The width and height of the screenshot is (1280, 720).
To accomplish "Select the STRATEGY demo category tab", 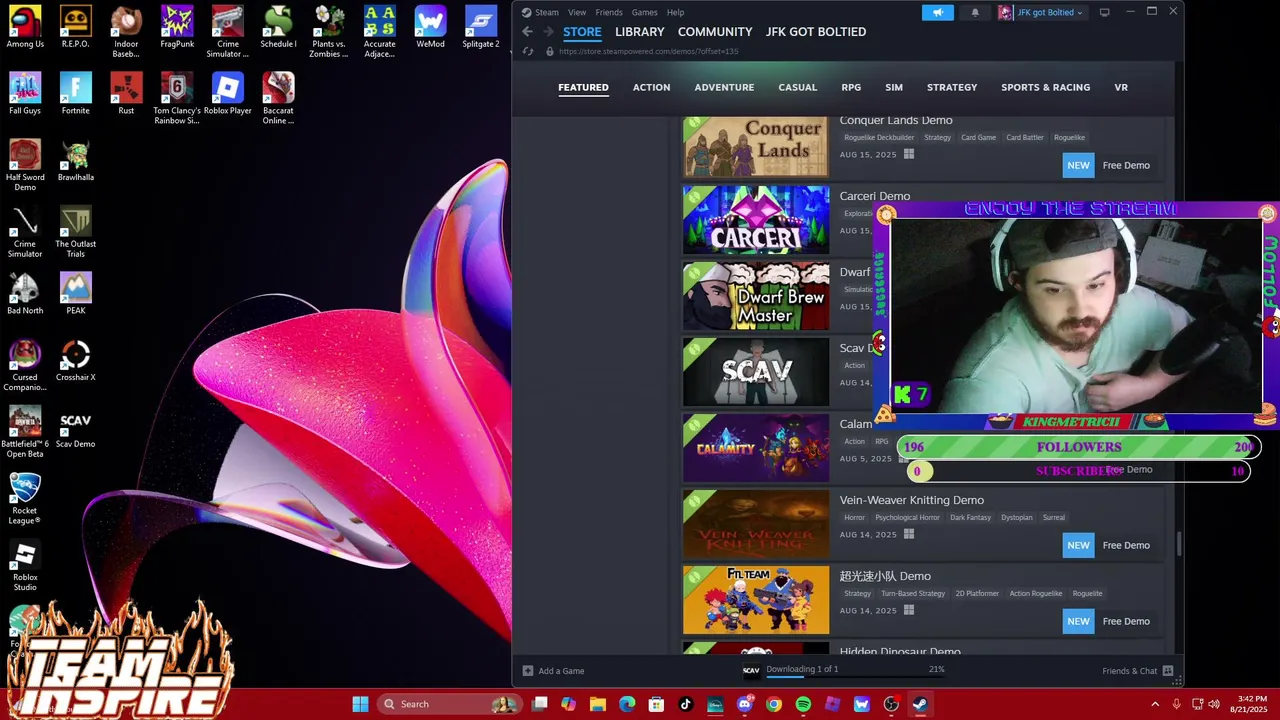I will (x=952, y=87).
